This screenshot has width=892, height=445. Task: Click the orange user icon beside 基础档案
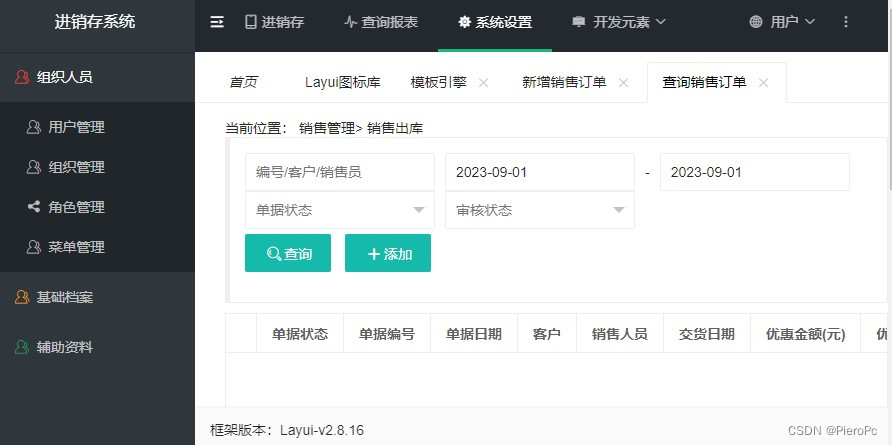22,297
